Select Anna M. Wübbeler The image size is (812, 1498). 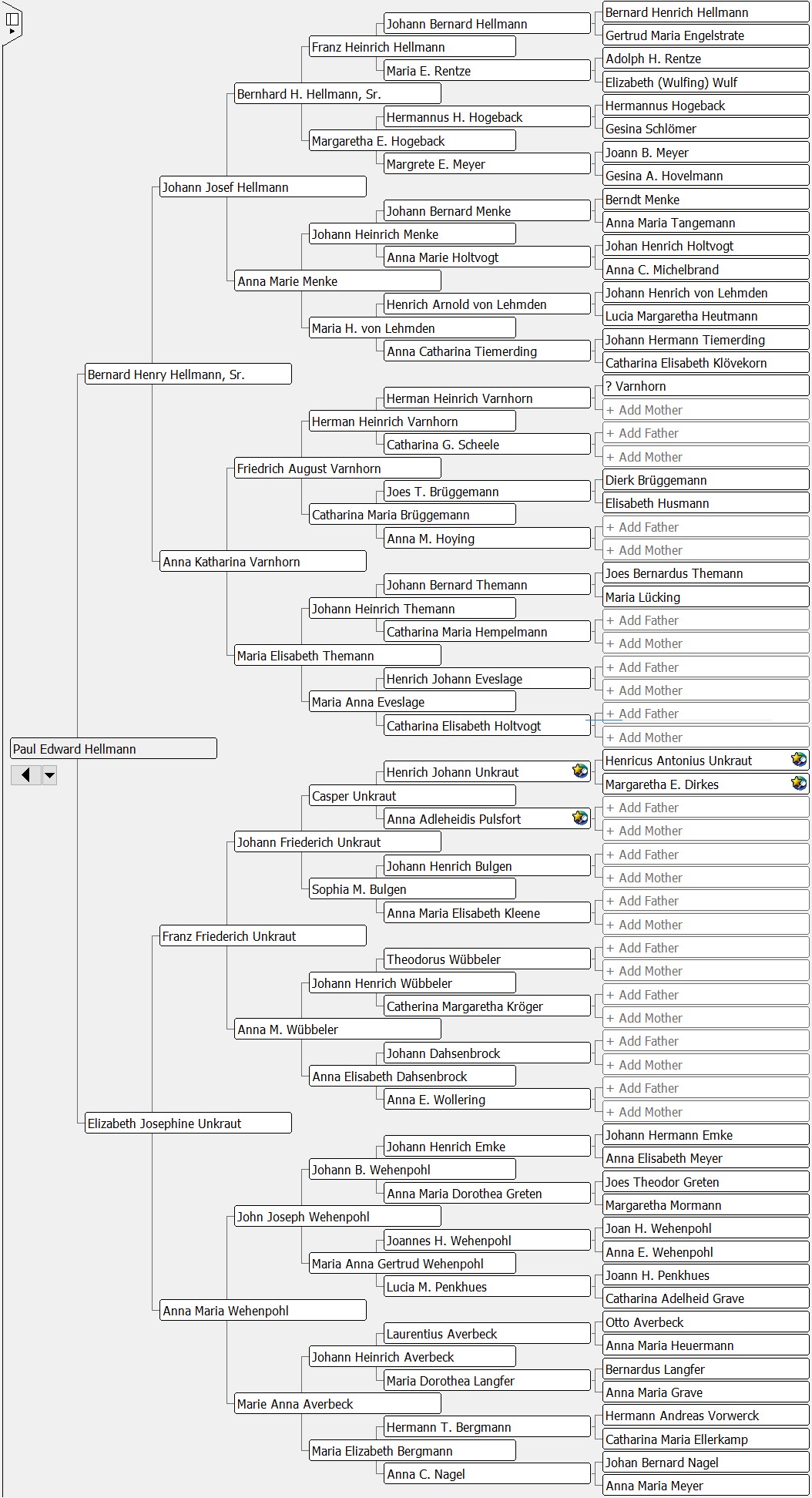[337, 1029]
